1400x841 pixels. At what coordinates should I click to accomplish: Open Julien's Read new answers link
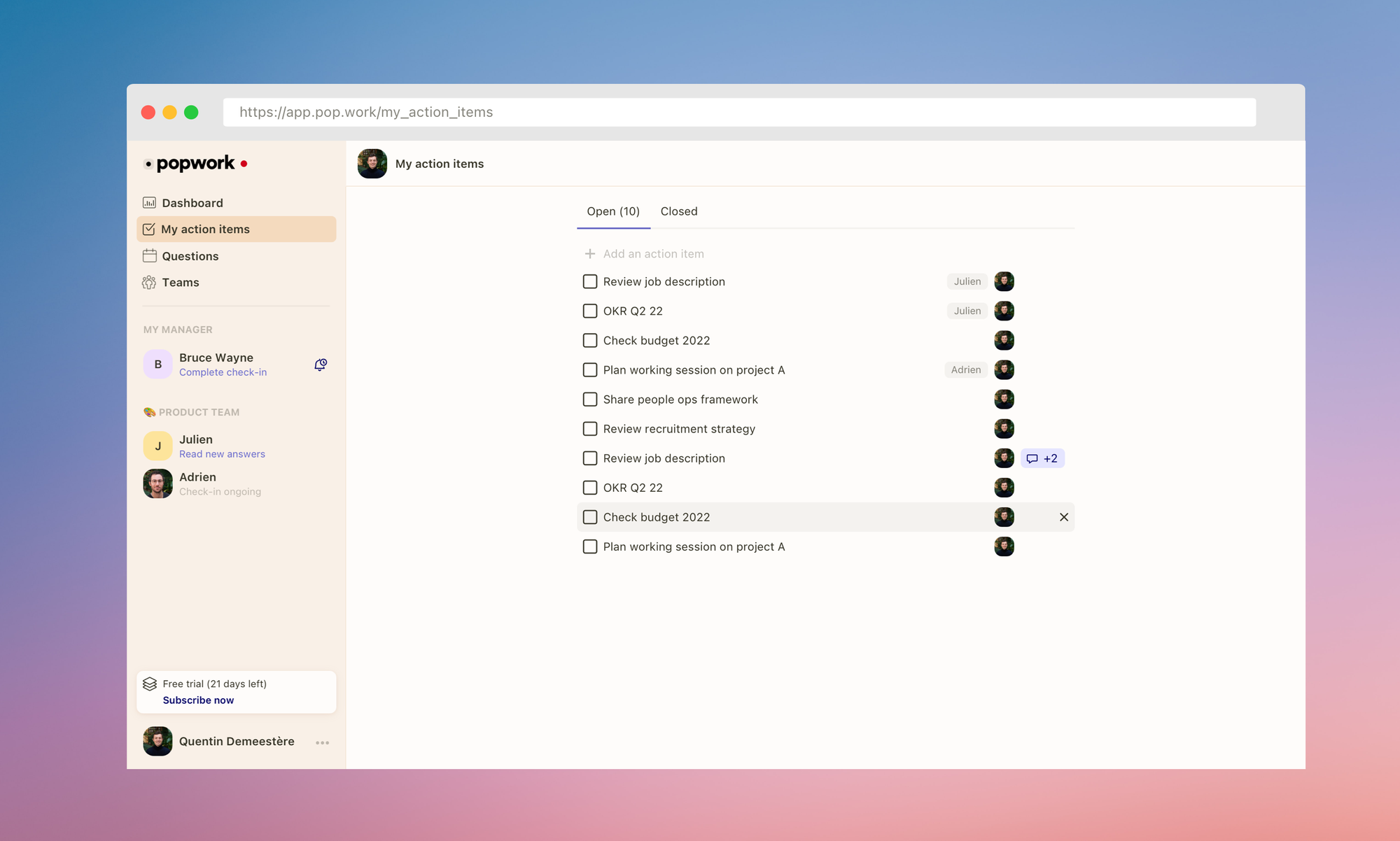point(222,454)
